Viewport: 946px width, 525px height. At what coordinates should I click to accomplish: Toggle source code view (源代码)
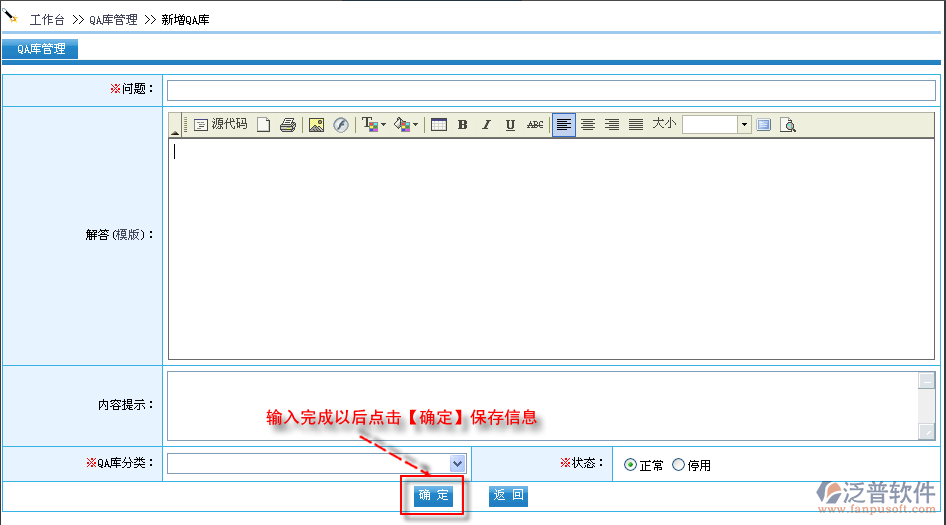tap(221, 124)
